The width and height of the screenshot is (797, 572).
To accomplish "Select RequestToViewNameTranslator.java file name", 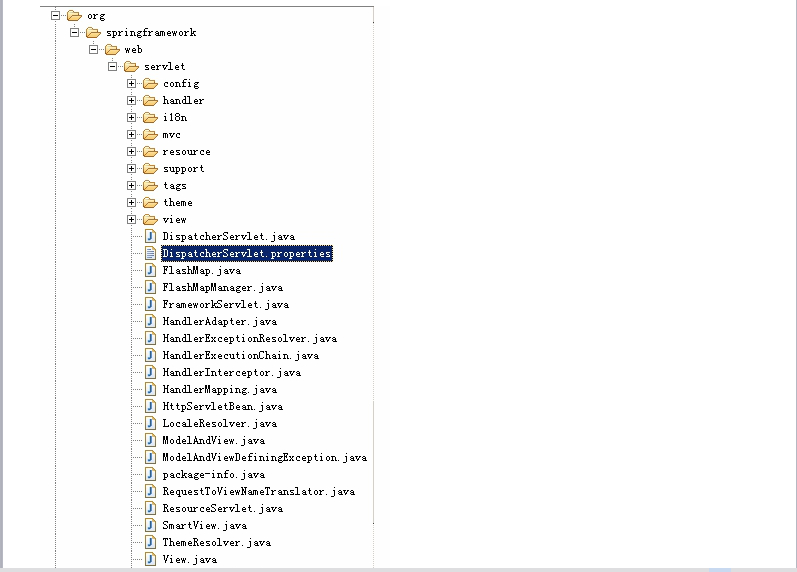I will pos(259,492).
